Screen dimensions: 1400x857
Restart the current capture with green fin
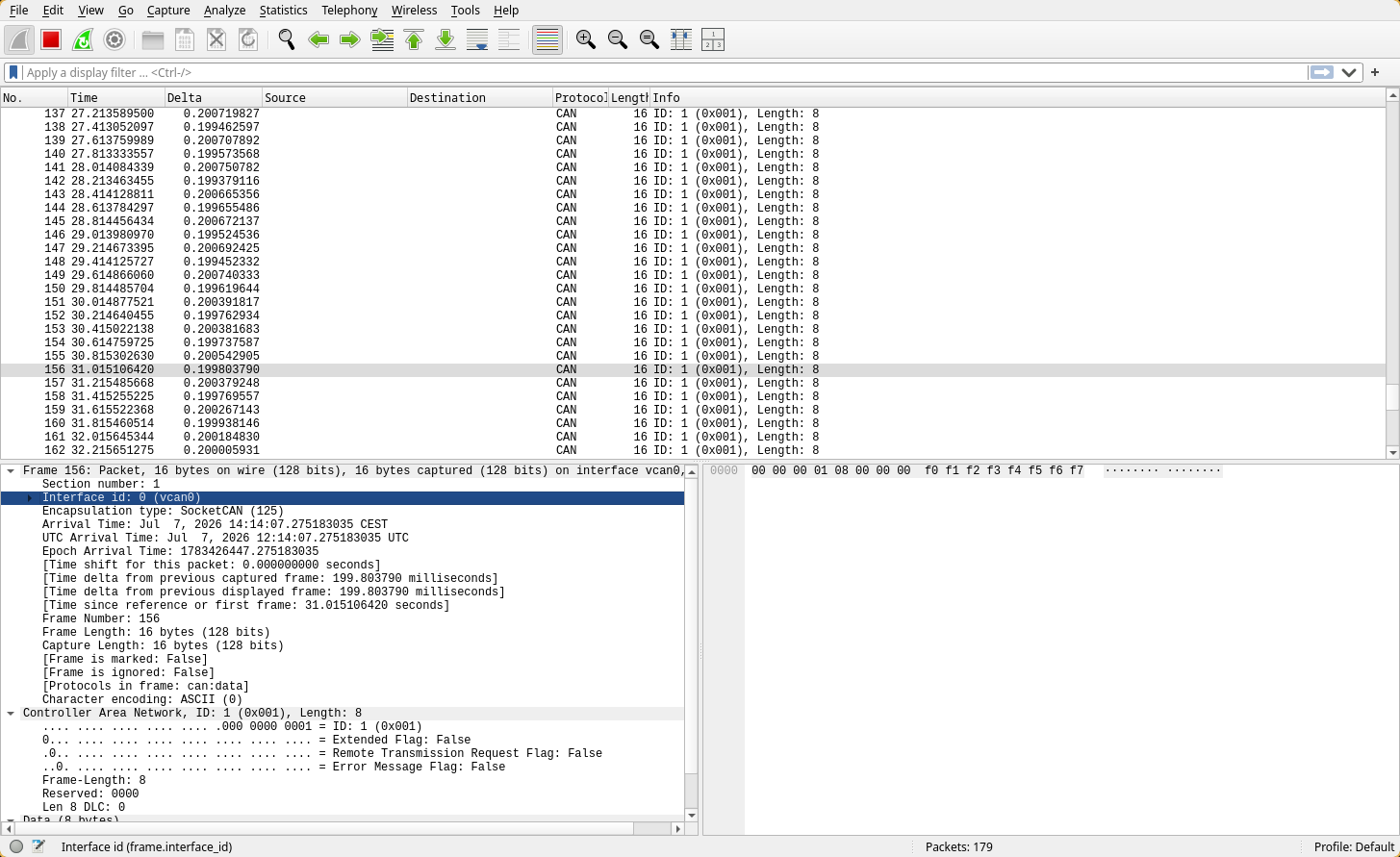point(83,39)
